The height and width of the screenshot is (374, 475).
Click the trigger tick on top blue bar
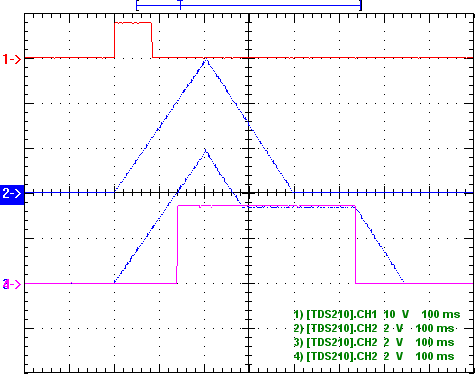[181, 5]
